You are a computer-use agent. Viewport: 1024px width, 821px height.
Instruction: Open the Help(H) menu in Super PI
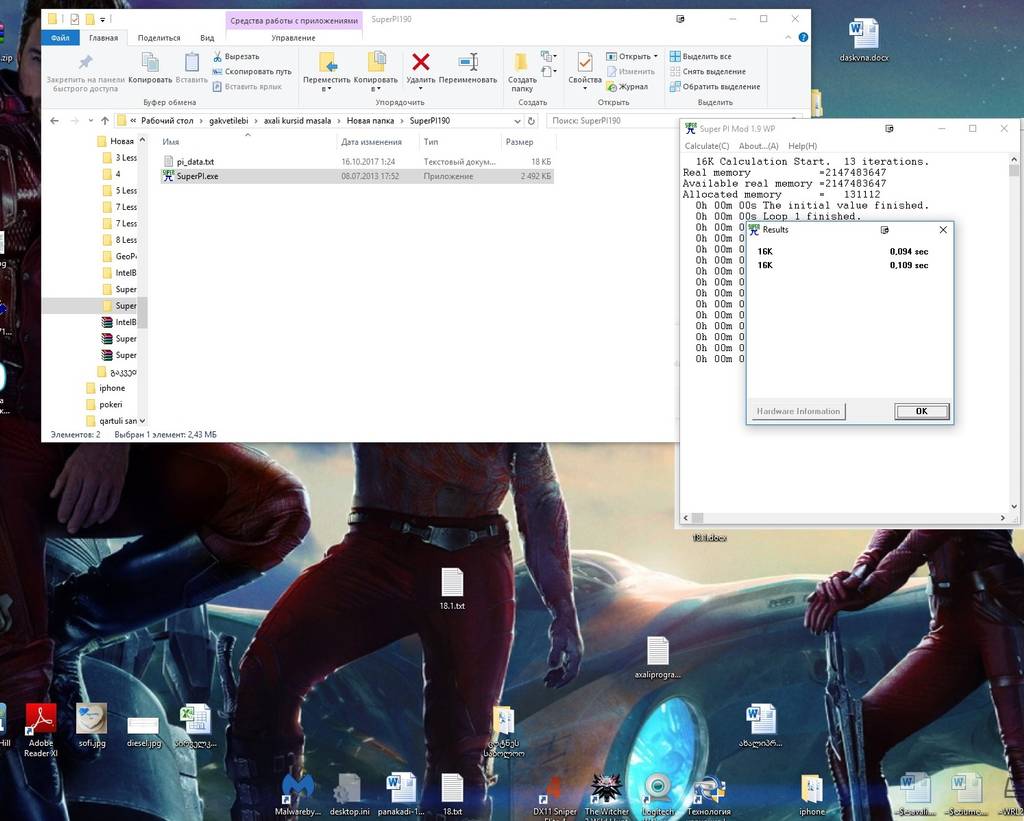click(x=802, y=146)
